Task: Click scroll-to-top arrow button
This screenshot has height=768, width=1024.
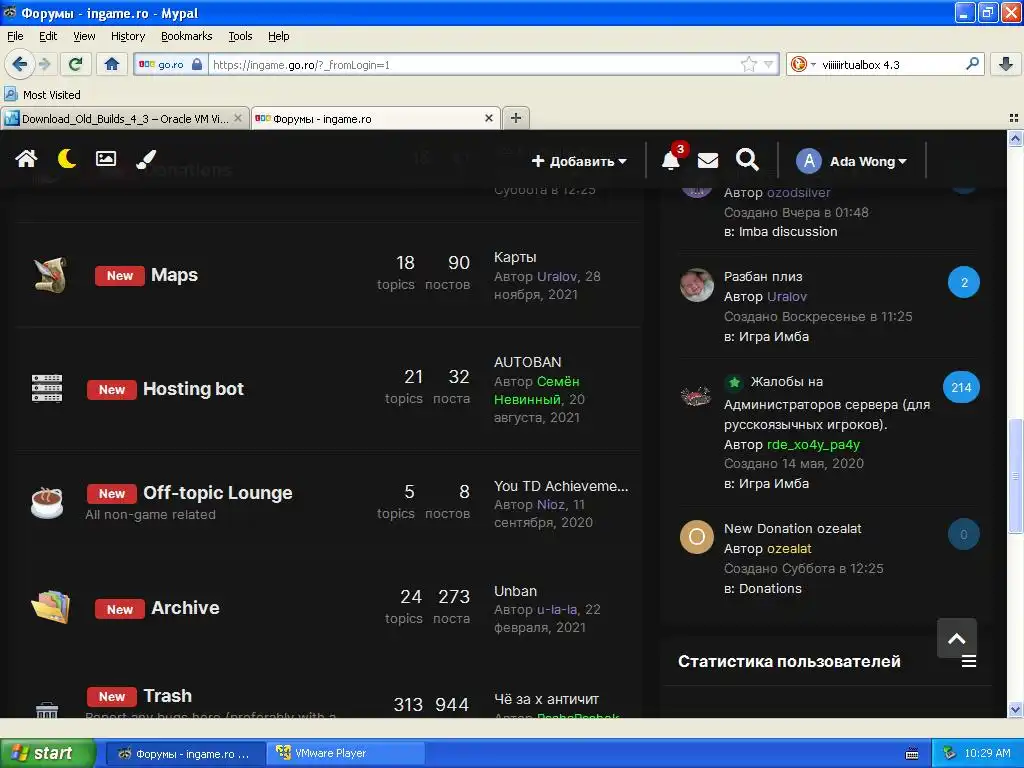Action: [x=957, y=638]
